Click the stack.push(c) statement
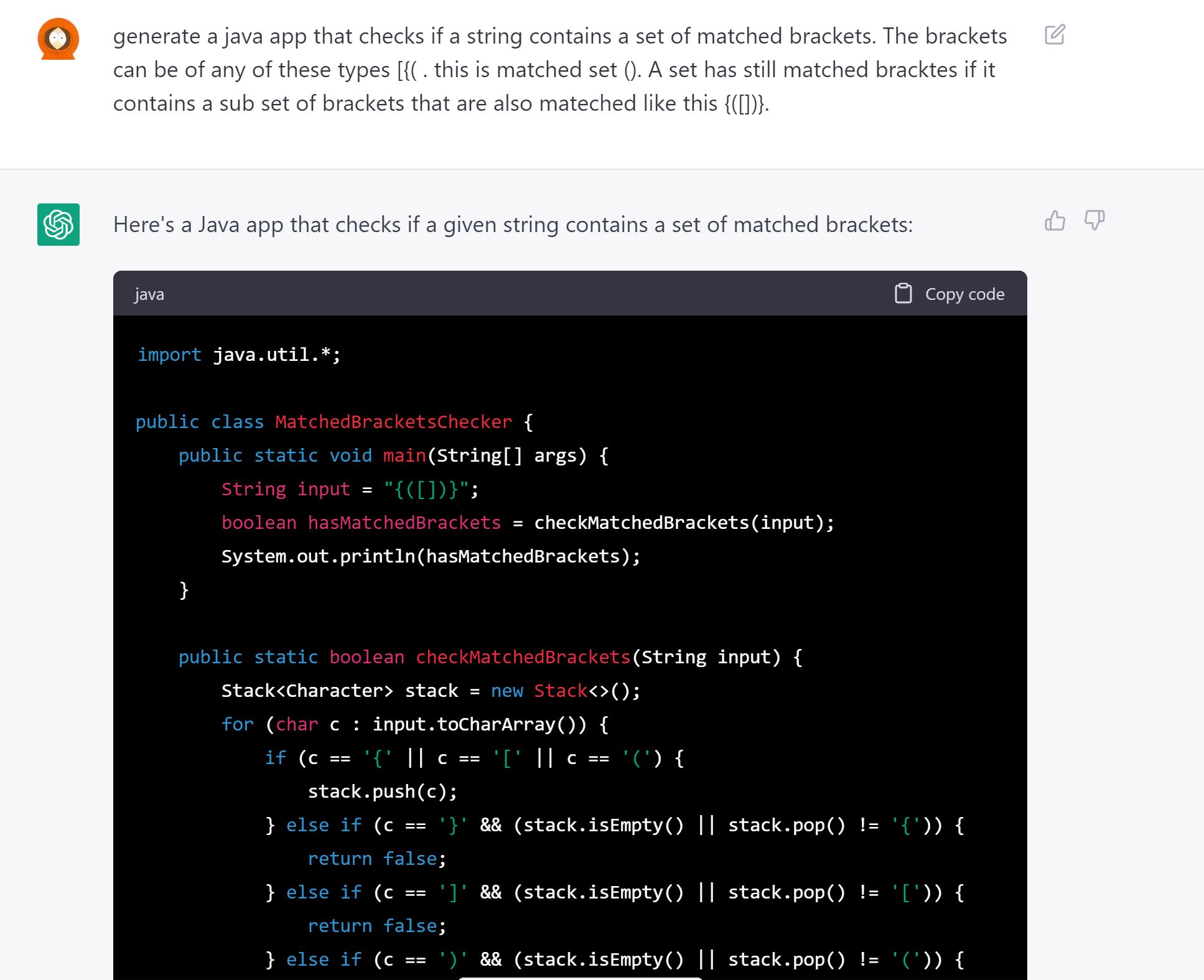Image resolution: width=1204 pixels, height=980 pixels. 382,791
